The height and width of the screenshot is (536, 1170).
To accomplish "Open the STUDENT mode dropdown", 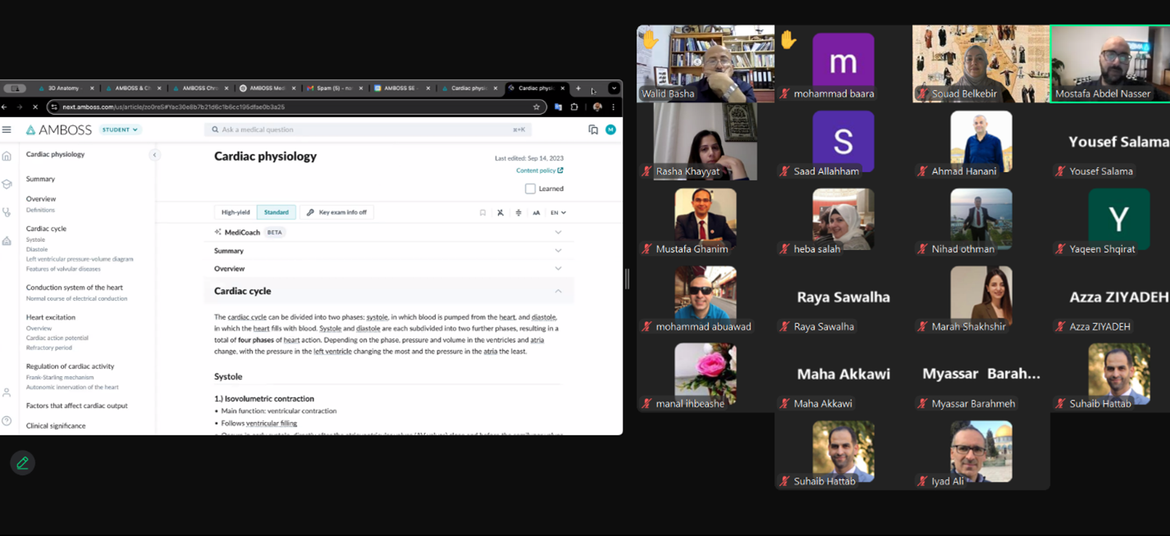I will pyautogui.click(x=120, y=130).
